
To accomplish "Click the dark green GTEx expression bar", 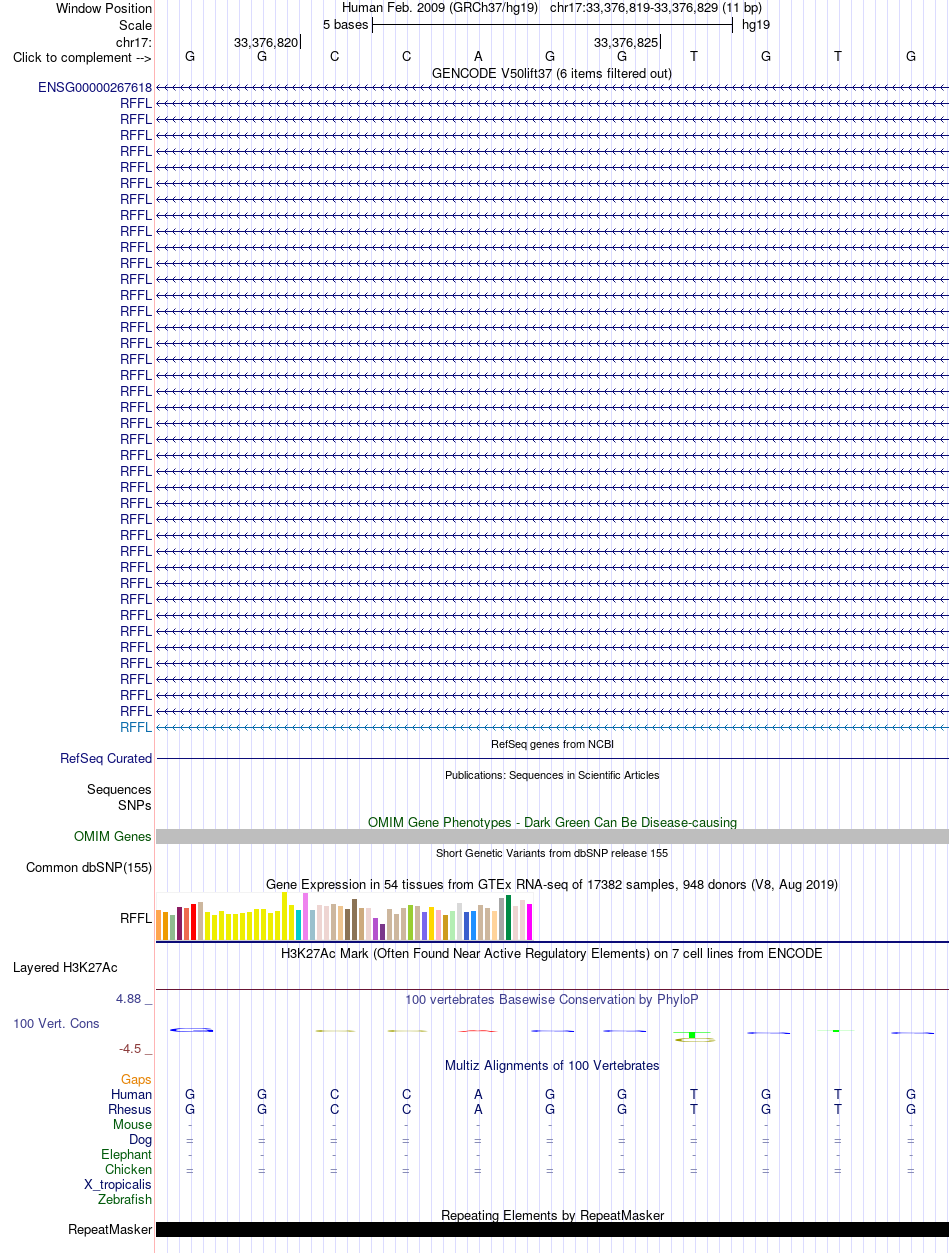I will [509, 917].
